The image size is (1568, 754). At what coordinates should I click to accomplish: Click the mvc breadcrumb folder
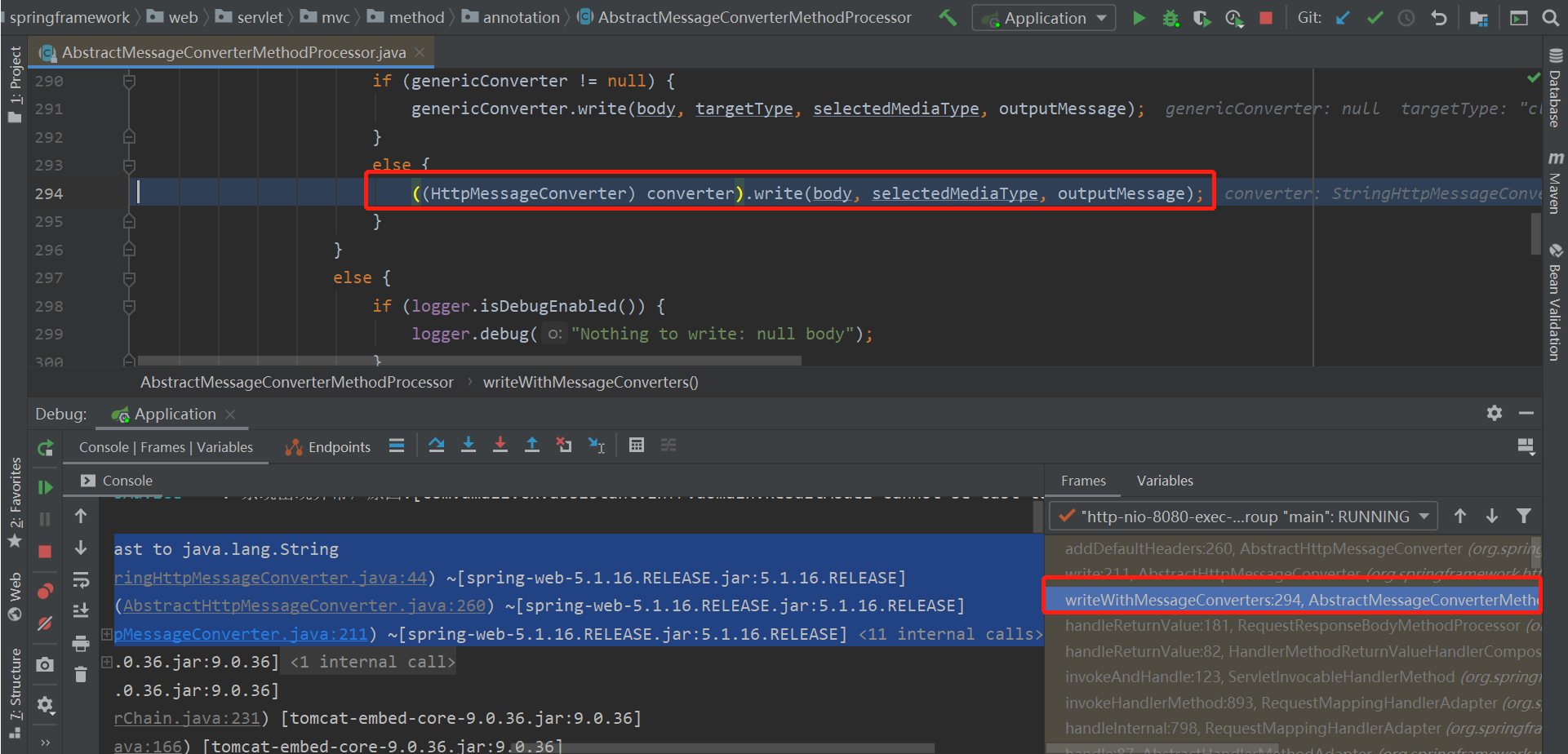(x=326, y=17)
